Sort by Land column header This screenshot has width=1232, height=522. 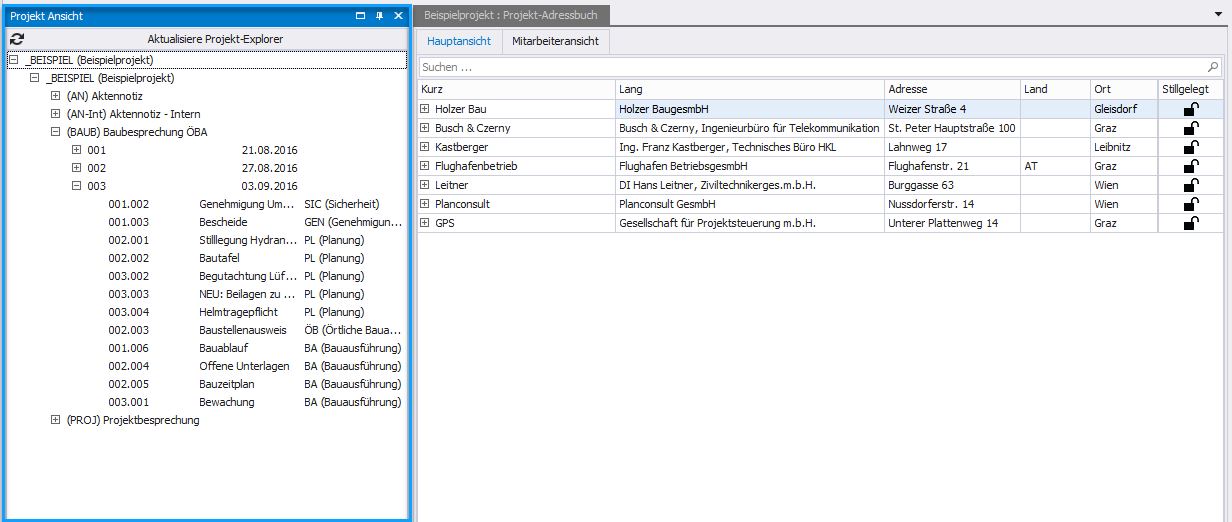1055,89
